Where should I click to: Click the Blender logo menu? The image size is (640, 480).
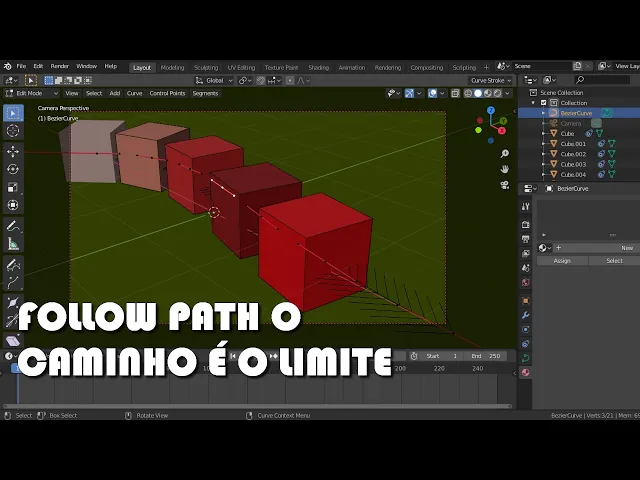[x=8, y=66]
